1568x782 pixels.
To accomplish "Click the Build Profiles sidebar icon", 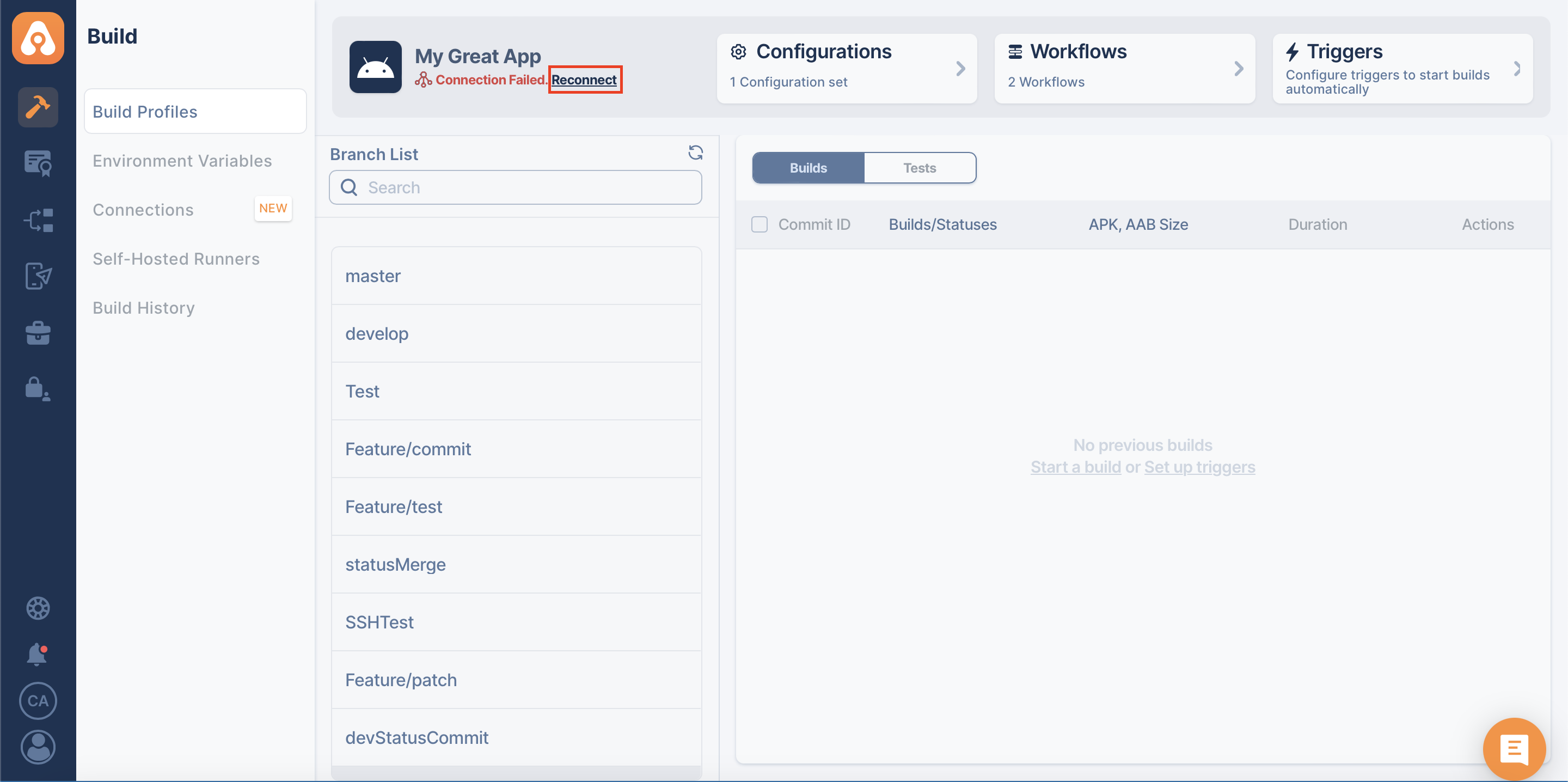I will pyautogui.click(x=38, y=108).
